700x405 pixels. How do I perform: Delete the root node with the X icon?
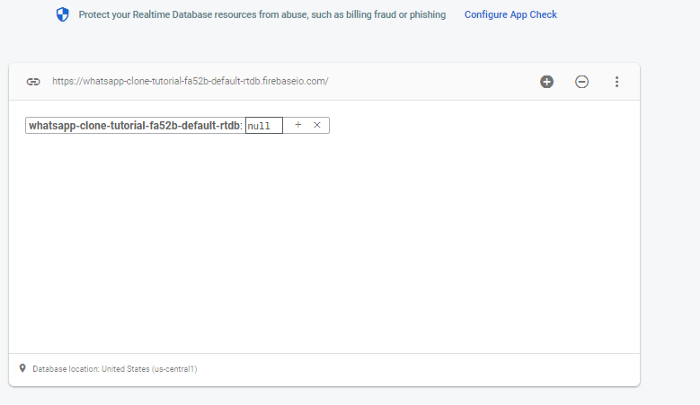317,125
